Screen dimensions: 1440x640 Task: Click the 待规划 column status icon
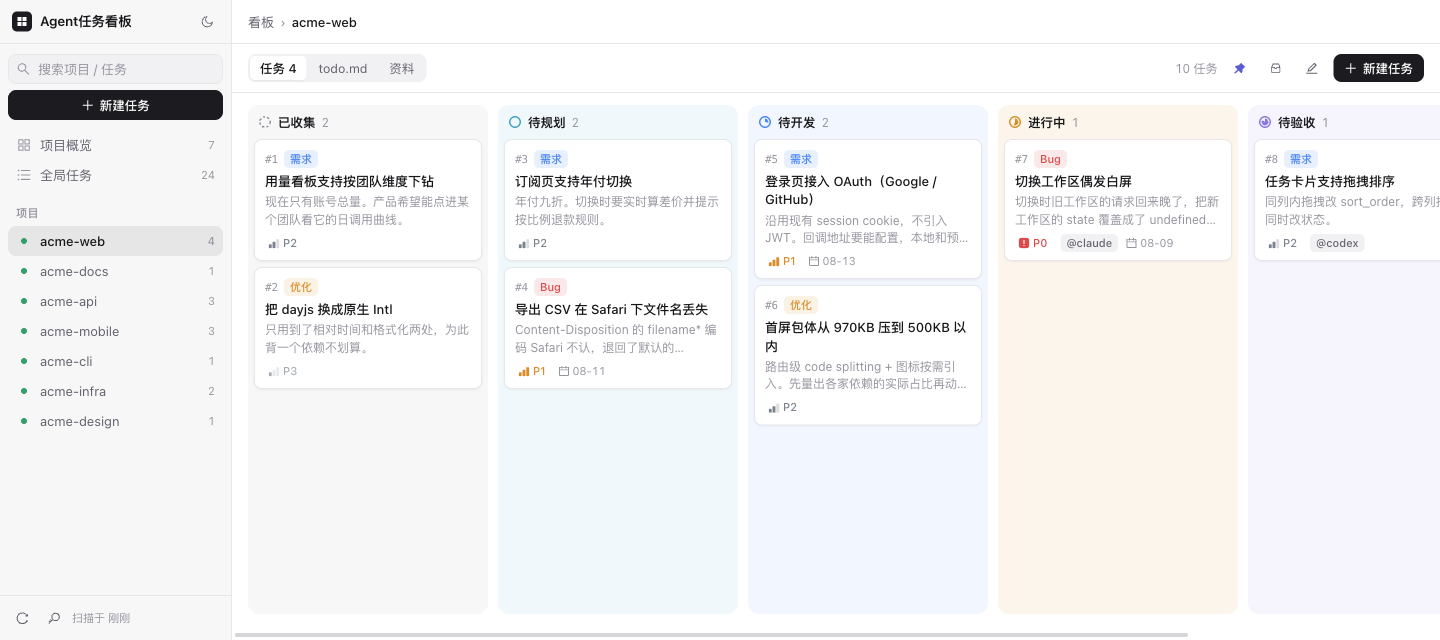(x=515, y=122)
